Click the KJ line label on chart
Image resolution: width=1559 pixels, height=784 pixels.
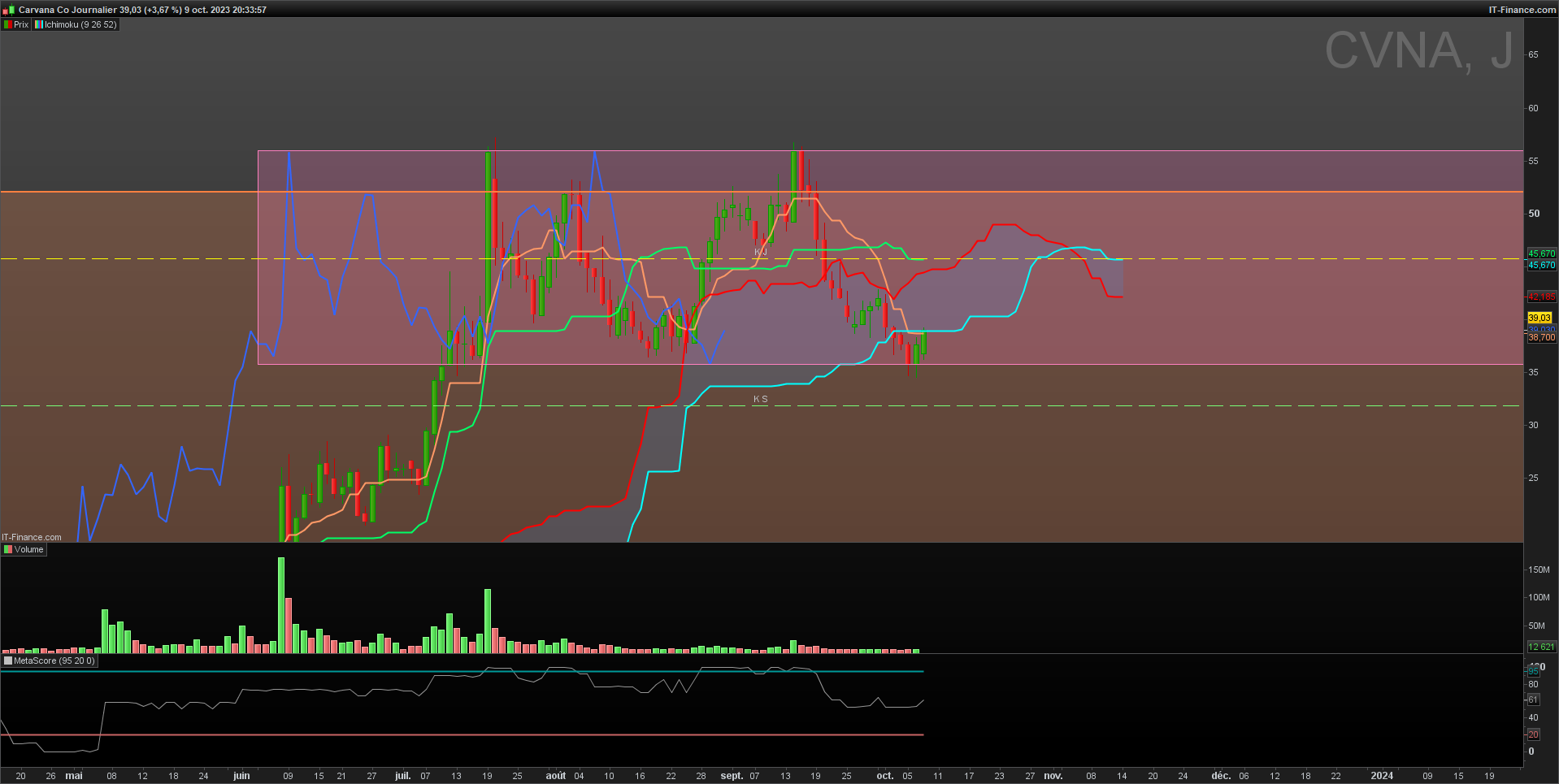[760, 253]
